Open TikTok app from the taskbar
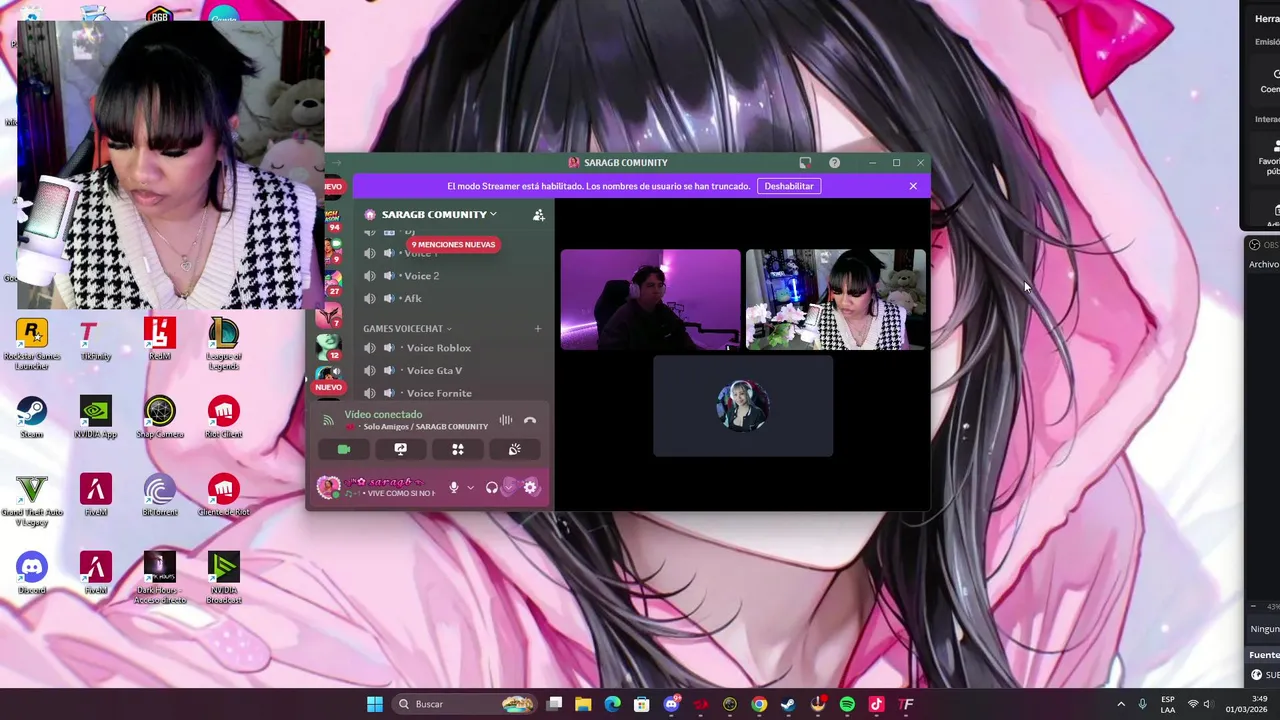1280x720 pixels. (x=877, y=704)
